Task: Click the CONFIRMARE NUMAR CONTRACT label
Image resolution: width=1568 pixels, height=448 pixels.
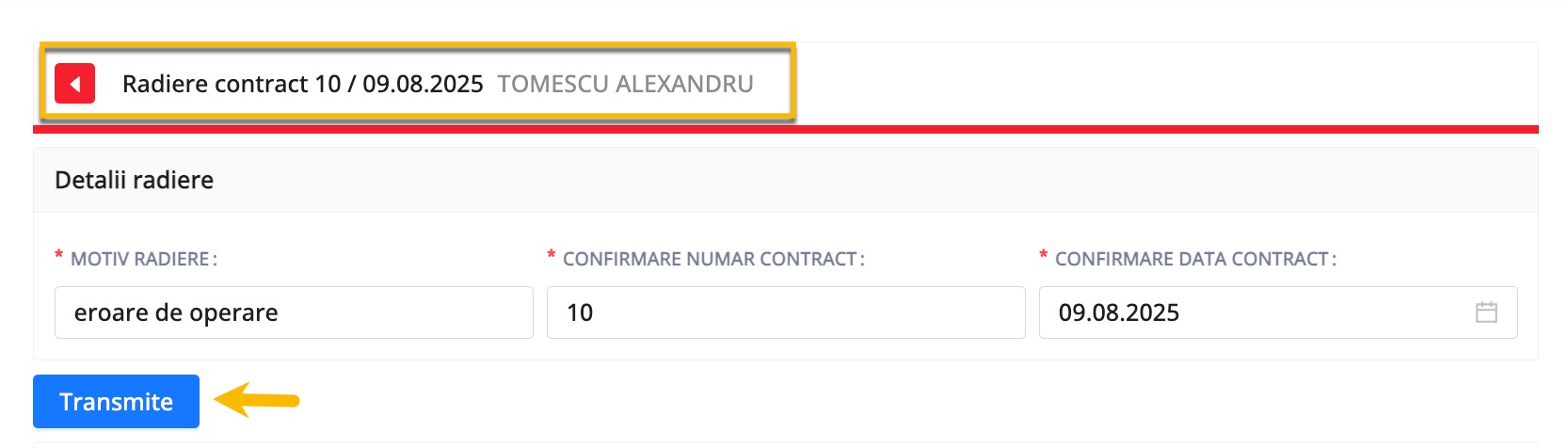Action: (713, 259)
